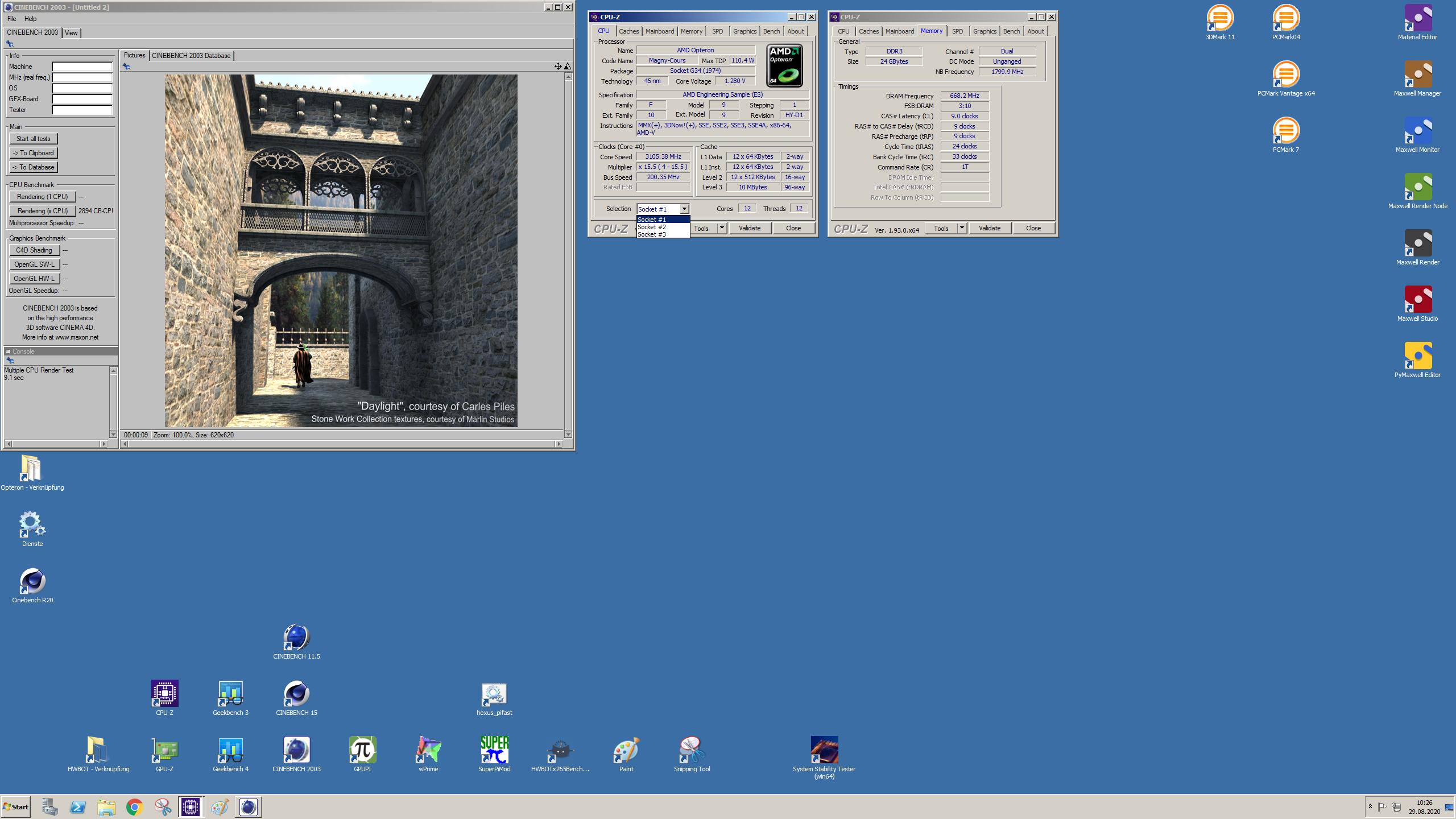Open HWBOTx265Bench desktop shortcut
This screenshot has width=1456, height=819.
click(x=560, y=755)
